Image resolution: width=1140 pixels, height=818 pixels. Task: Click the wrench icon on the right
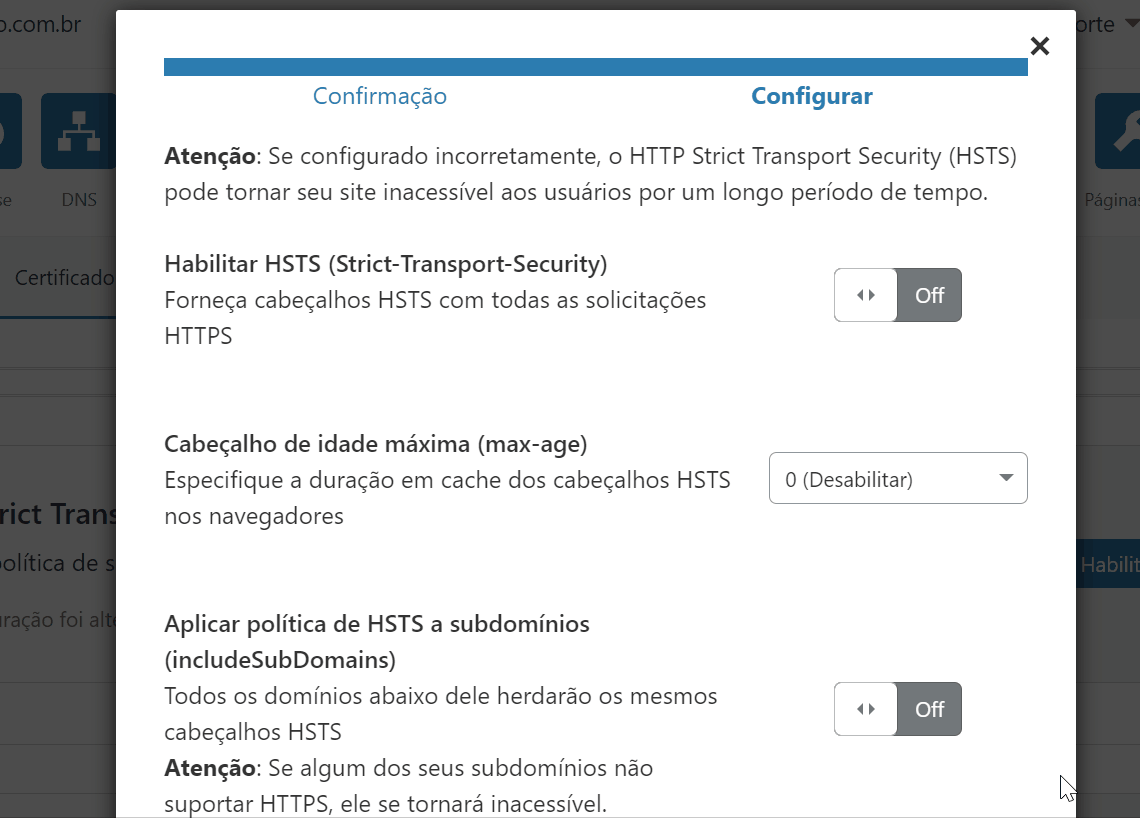coord(1117,131)
